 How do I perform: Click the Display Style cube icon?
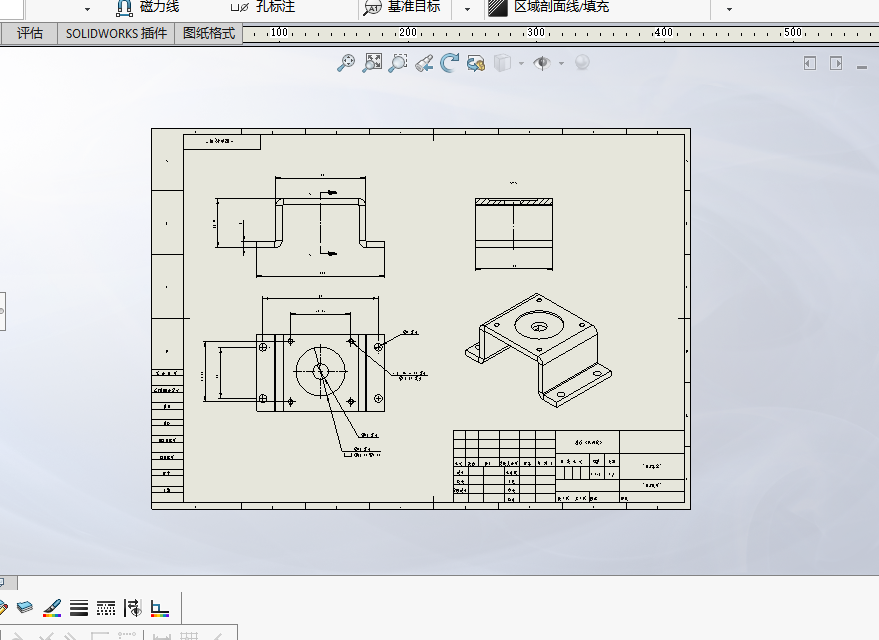coord(502,63)
